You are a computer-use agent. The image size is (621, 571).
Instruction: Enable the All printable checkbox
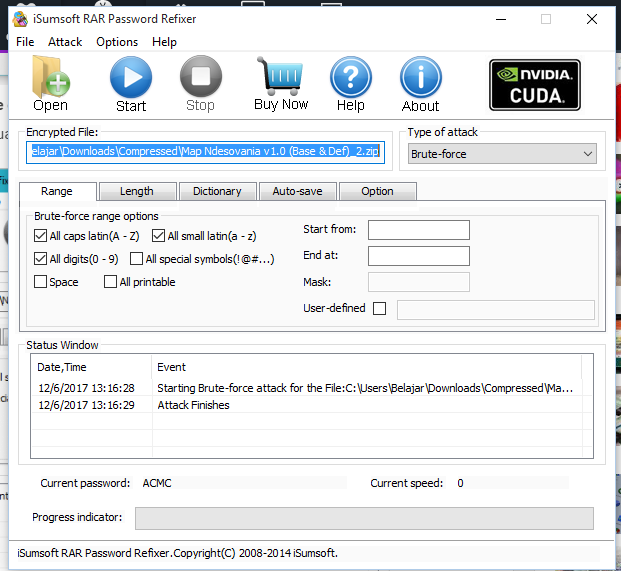point(110,282)
